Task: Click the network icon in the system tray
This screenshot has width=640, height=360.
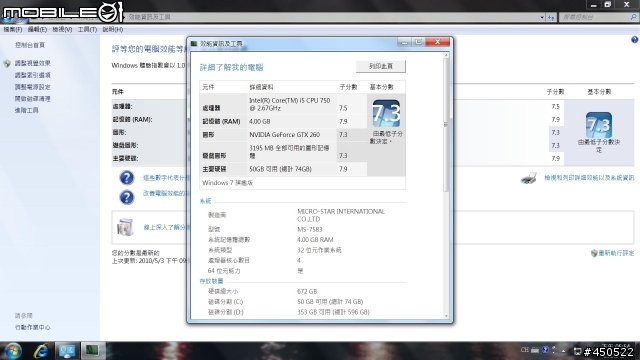Action: pos(577,351)
